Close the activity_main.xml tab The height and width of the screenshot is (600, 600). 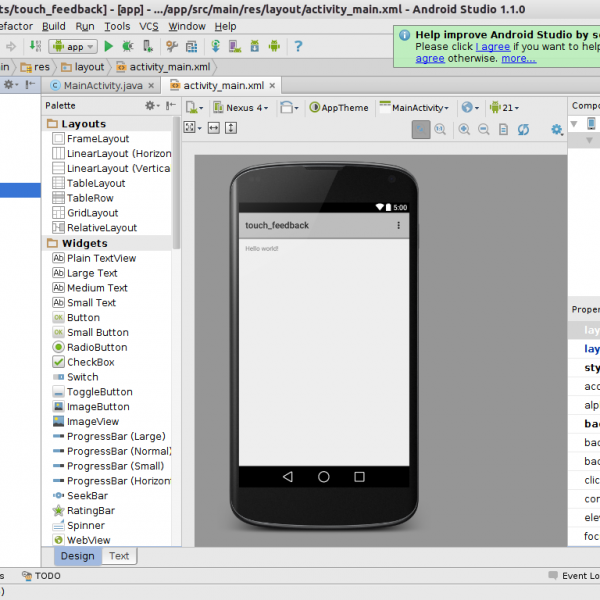(272, 86)
